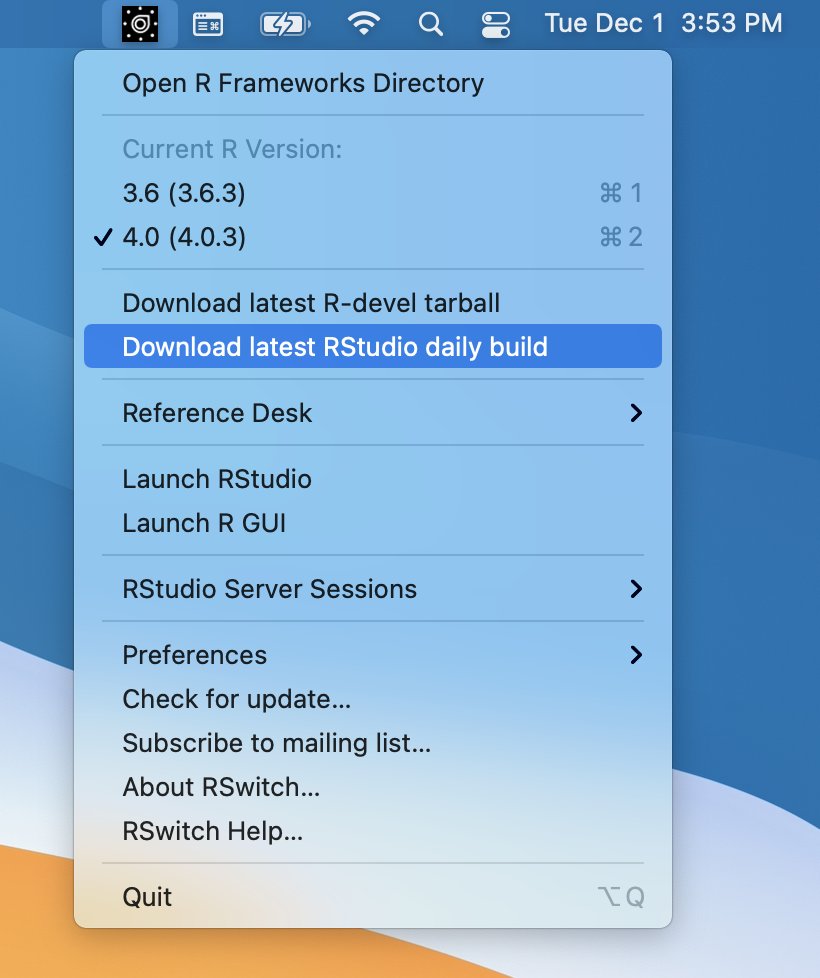Expand the Preferences submenu
Image resolution: width=820 pixels, height=978 pixels.
tap(373, 655)
